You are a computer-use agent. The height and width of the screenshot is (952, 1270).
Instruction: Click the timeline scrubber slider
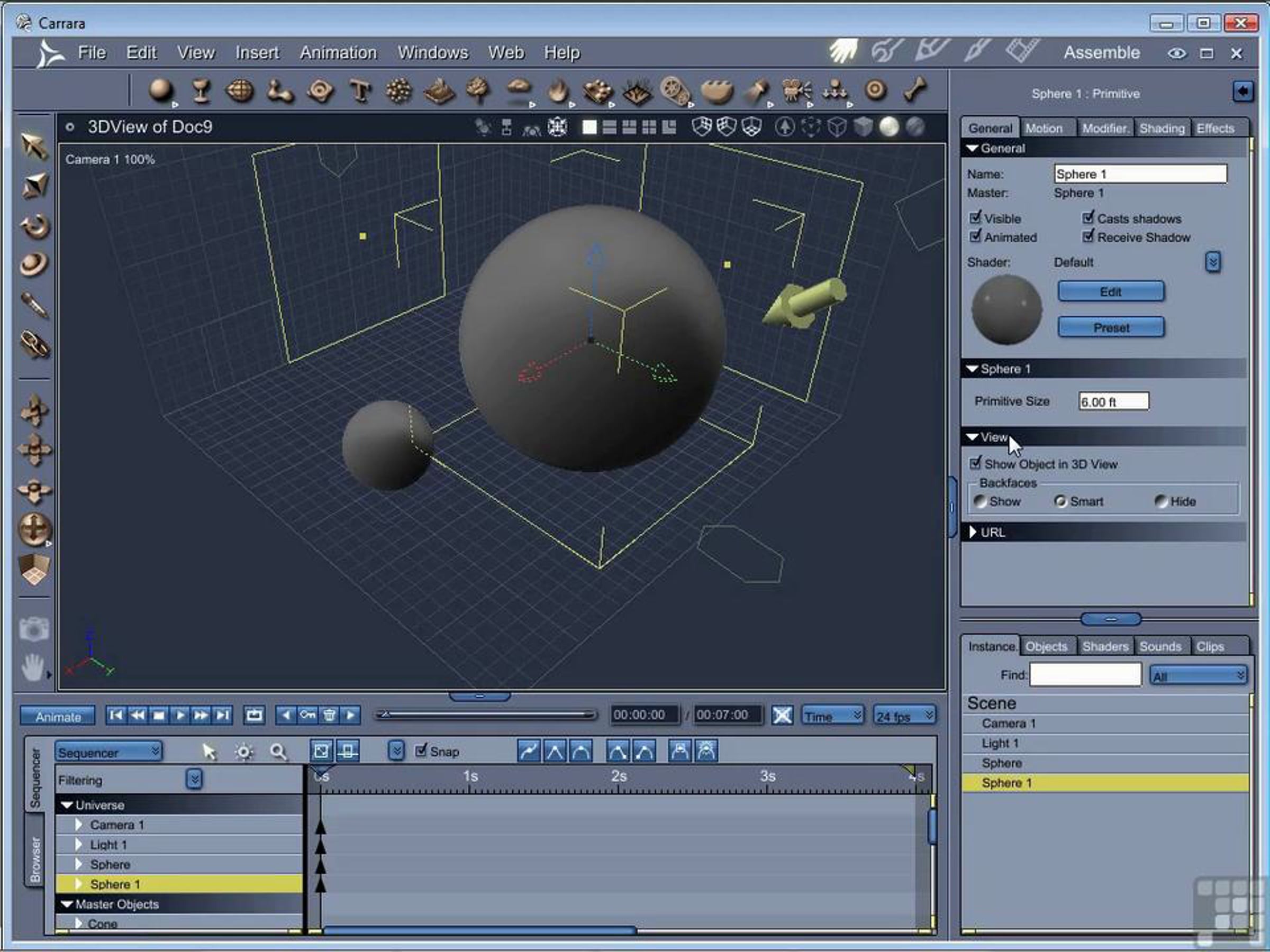(485, 715)
